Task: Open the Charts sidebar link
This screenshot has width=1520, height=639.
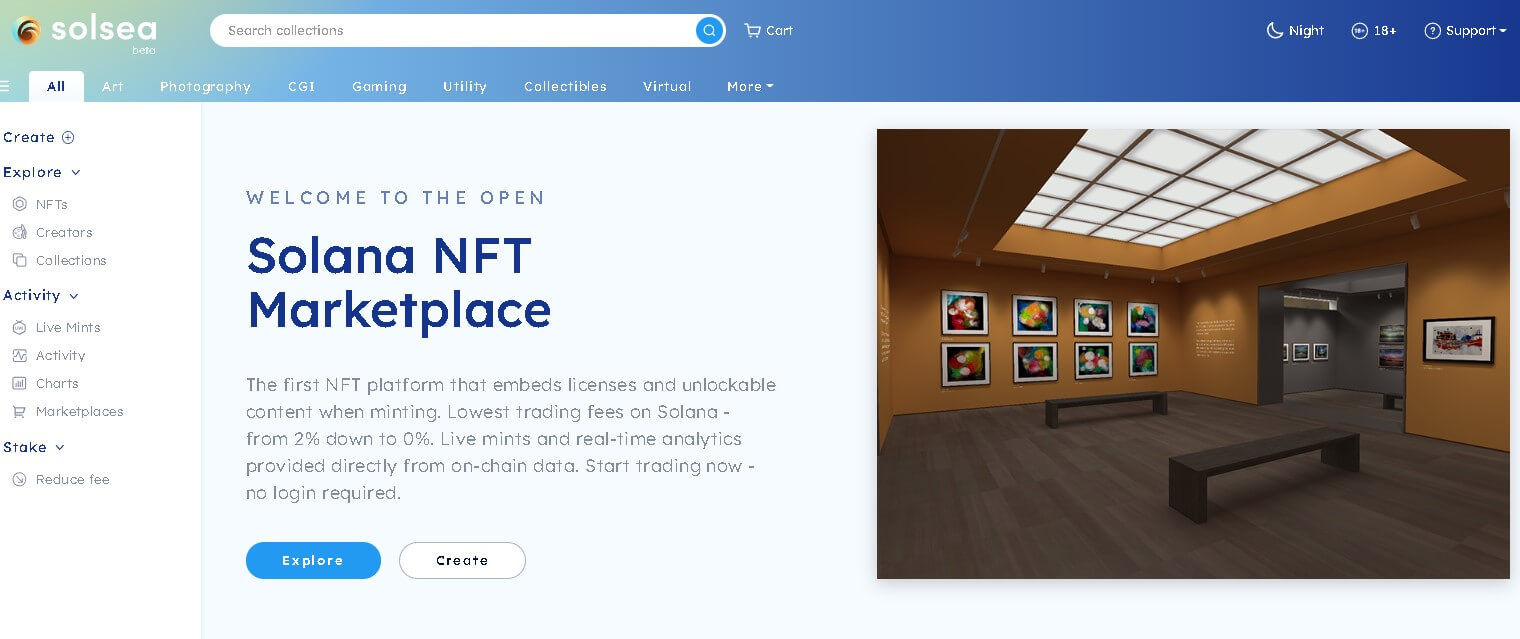Action: (57, 383)
